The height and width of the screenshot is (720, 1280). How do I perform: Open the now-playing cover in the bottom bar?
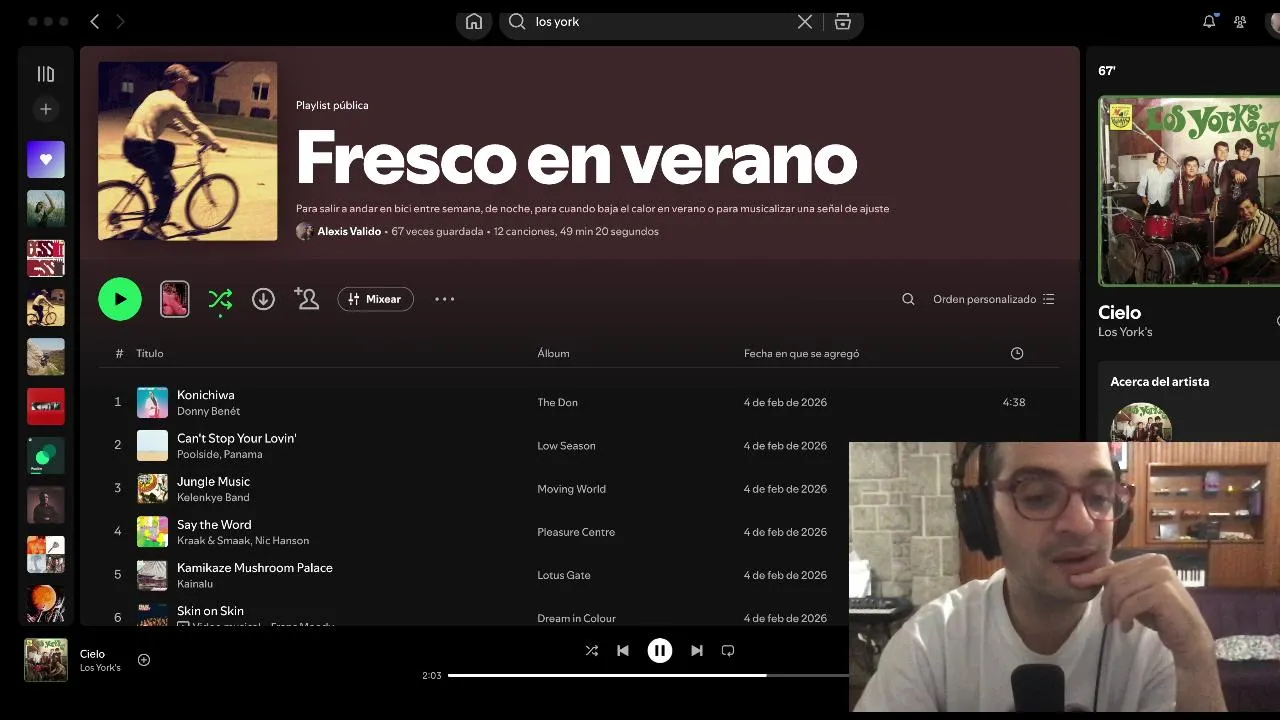[x=46, y=660]
